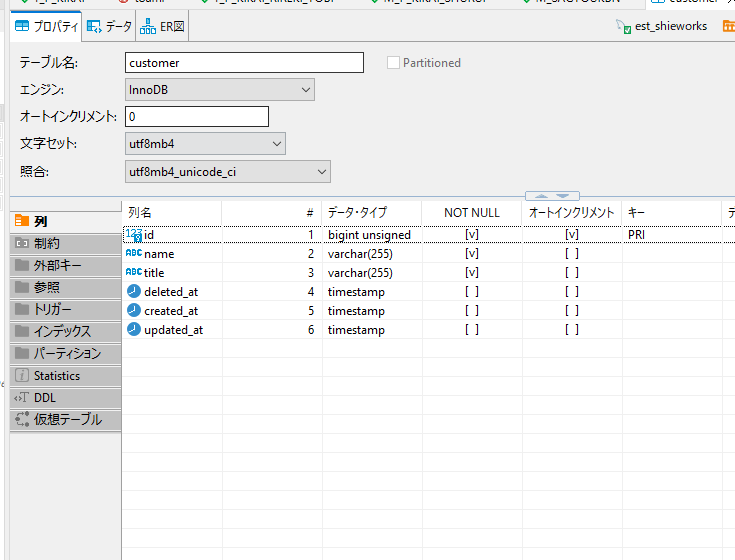The image size is (735, 560).
Task: Sort by the オートインクリメント column header
Action: tap(571, 213)
